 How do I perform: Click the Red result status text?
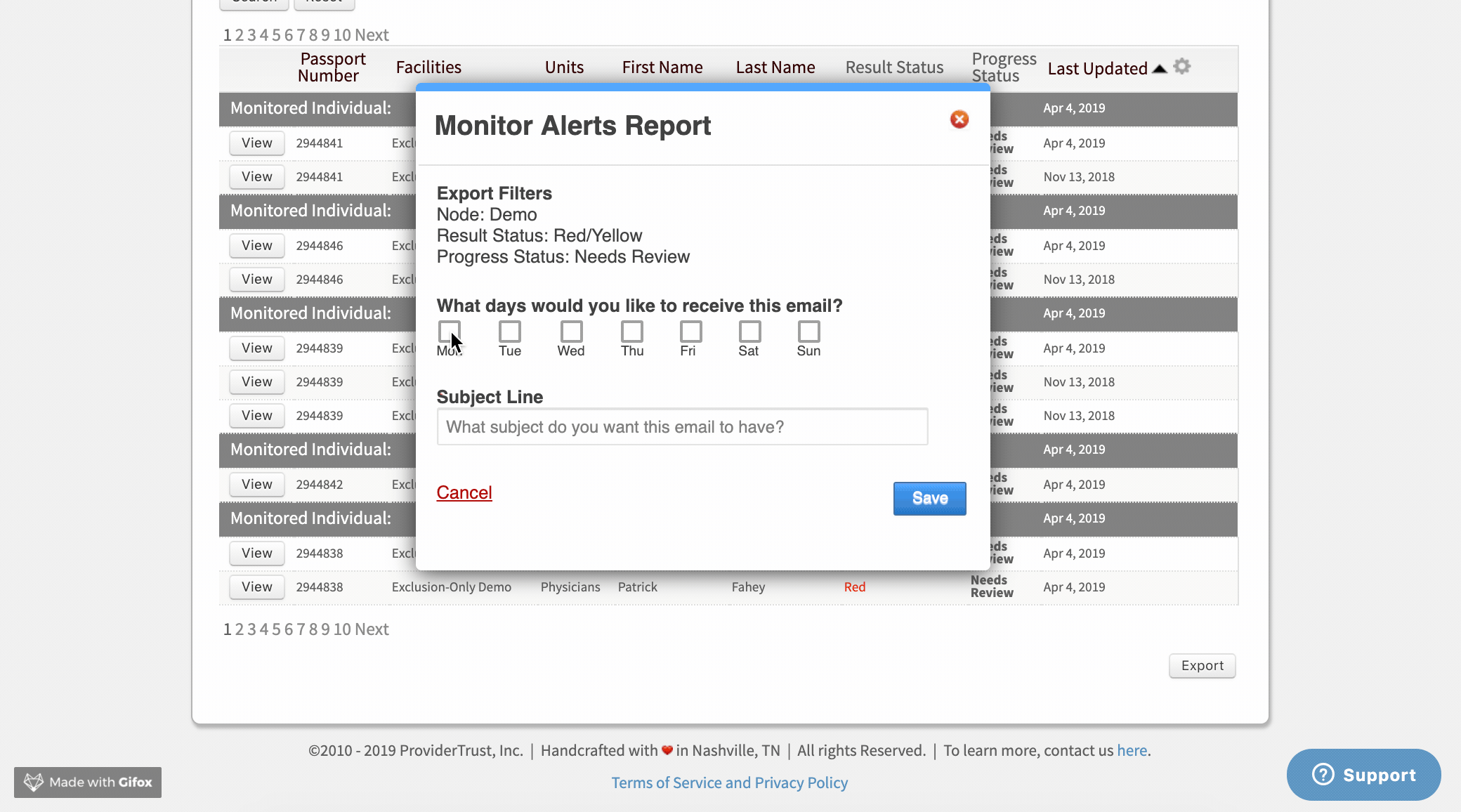[x=855, y=587]
